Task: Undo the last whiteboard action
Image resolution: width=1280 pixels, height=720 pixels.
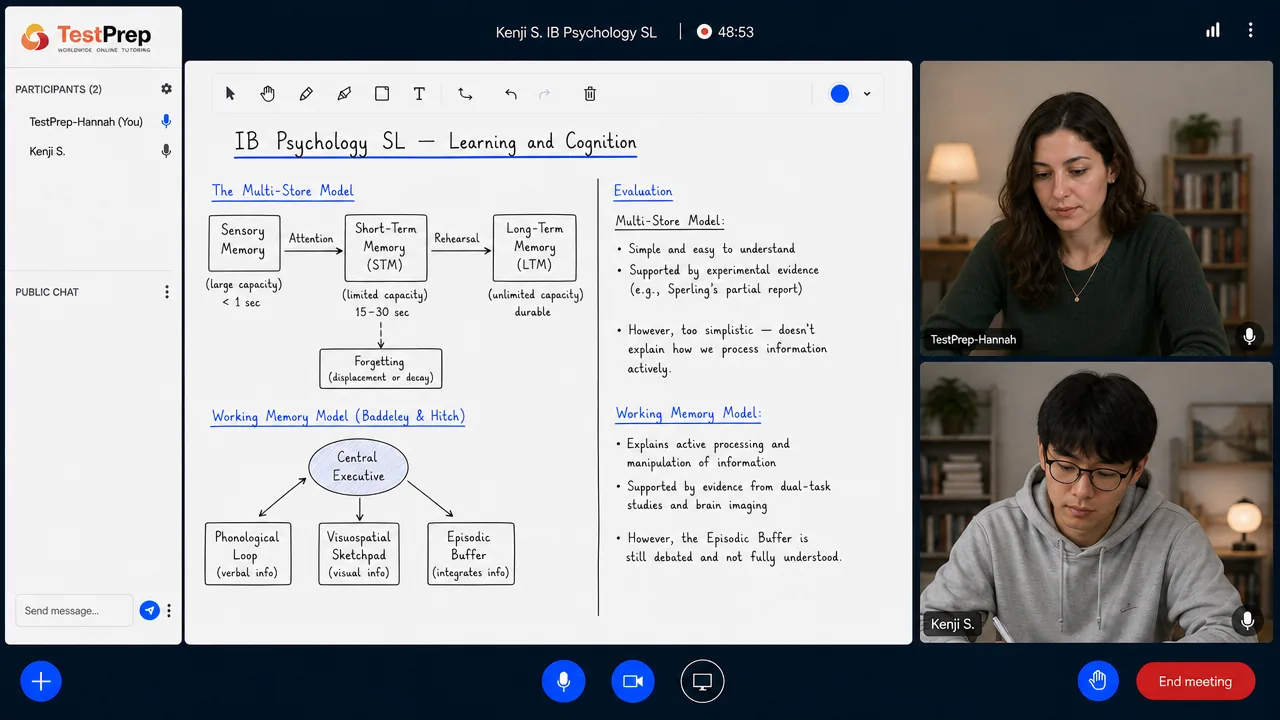Action: pyautogui.click(x=511, y=94)
